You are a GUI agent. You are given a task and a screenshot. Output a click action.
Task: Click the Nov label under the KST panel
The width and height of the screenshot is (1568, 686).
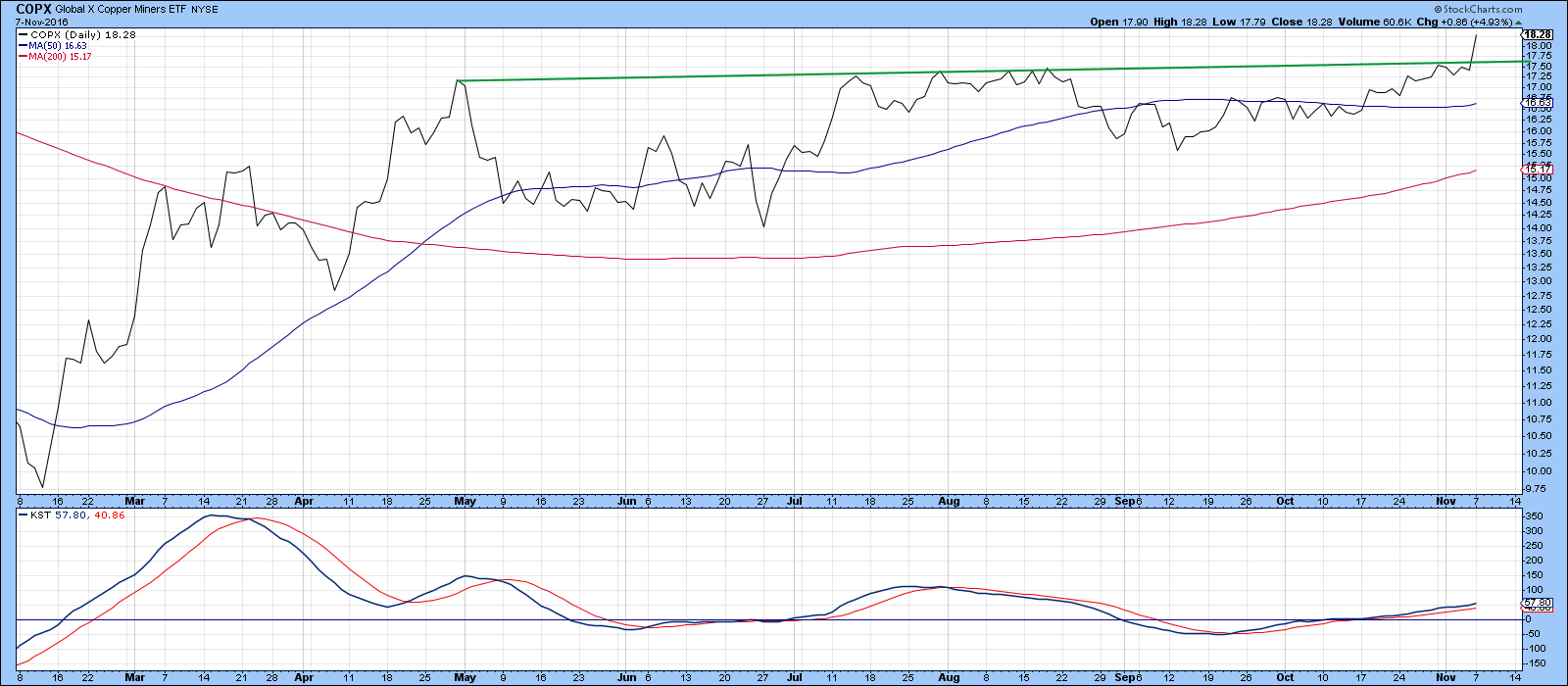point(1445,677)
